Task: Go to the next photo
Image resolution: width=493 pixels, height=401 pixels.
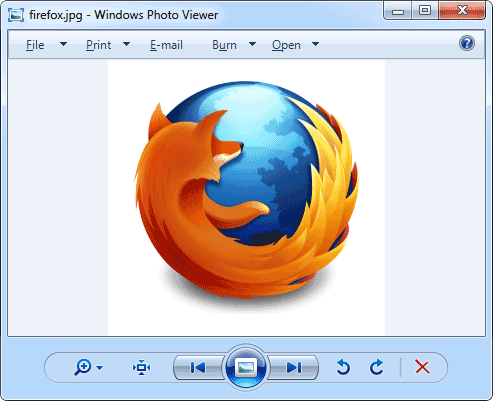Action: click(x=293, y=367)
